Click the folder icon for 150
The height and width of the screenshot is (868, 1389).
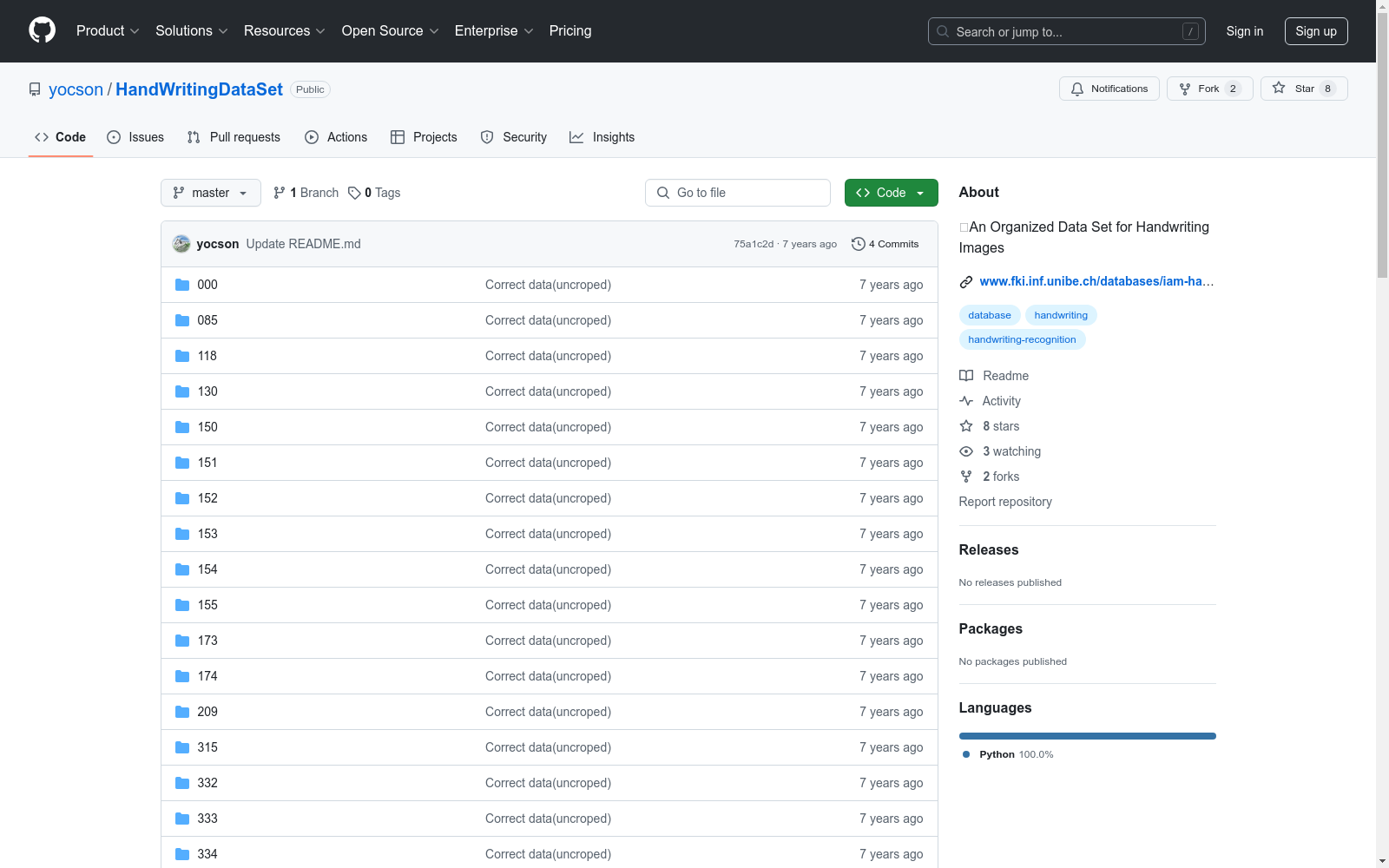(182, 427)
